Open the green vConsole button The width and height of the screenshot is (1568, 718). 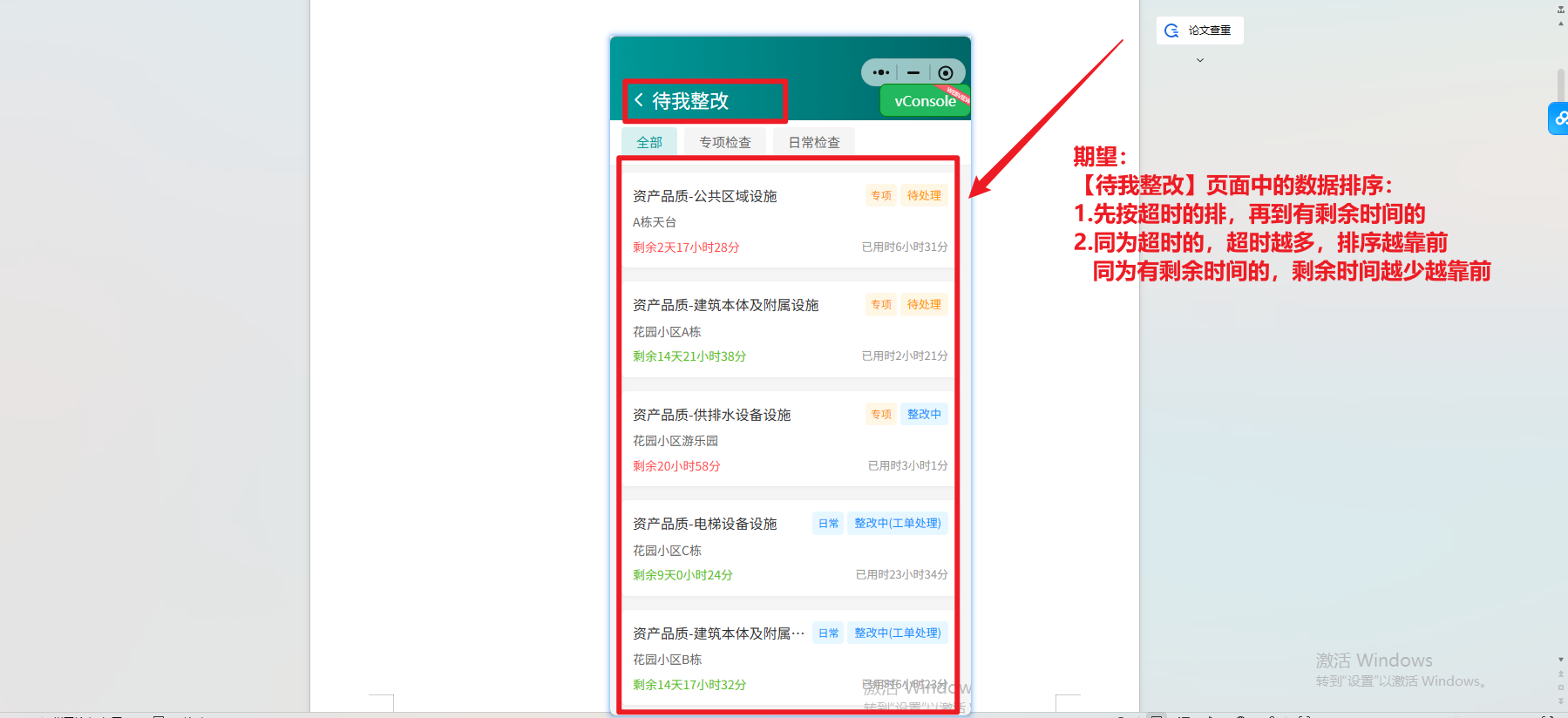pyautogui.click(x=925, y=101)
